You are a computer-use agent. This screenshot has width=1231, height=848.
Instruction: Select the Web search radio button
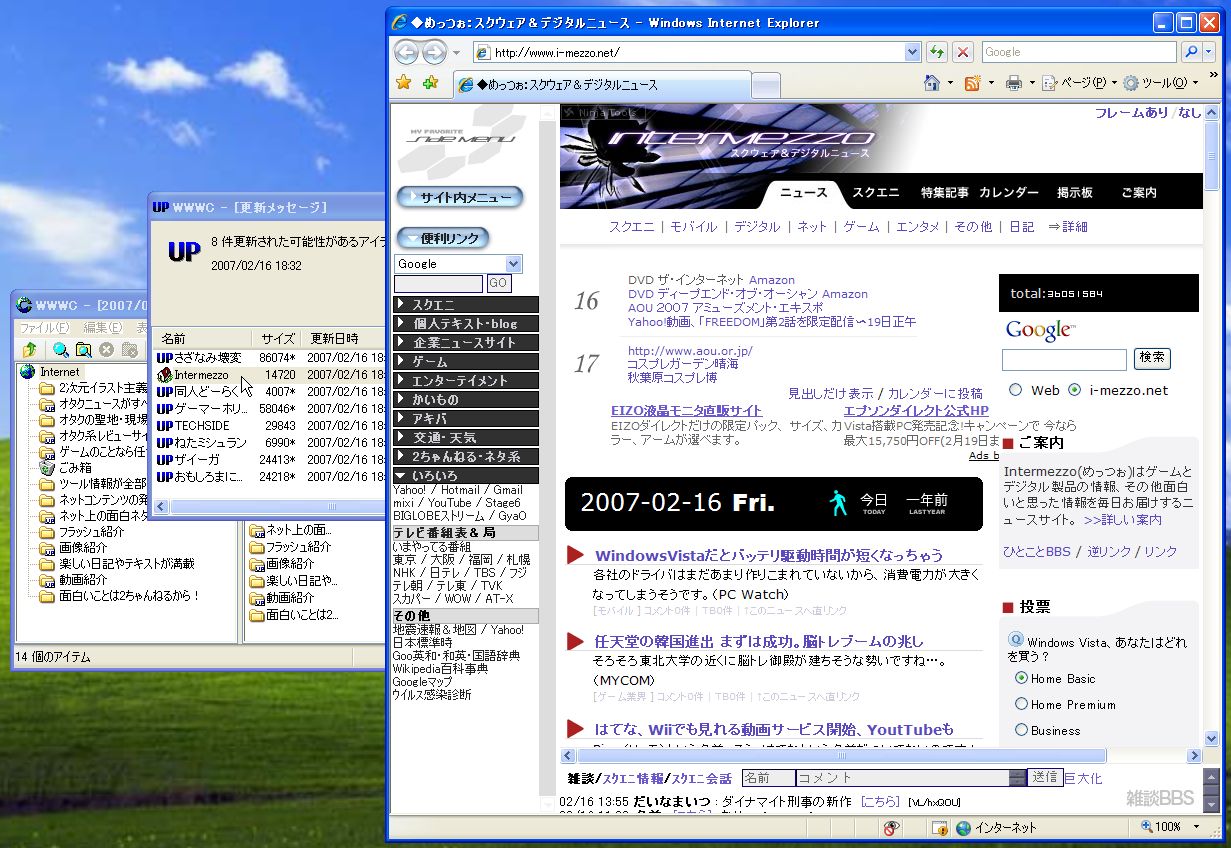click(1016, 390)
